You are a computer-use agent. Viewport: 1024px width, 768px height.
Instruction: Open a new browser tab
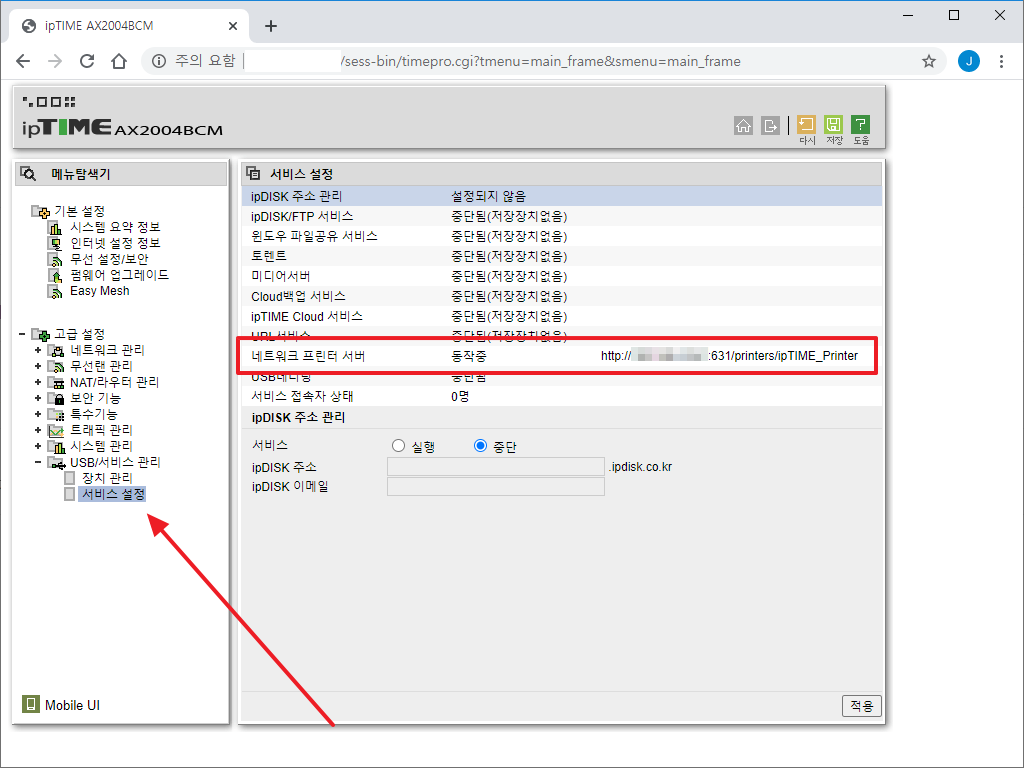271,26
